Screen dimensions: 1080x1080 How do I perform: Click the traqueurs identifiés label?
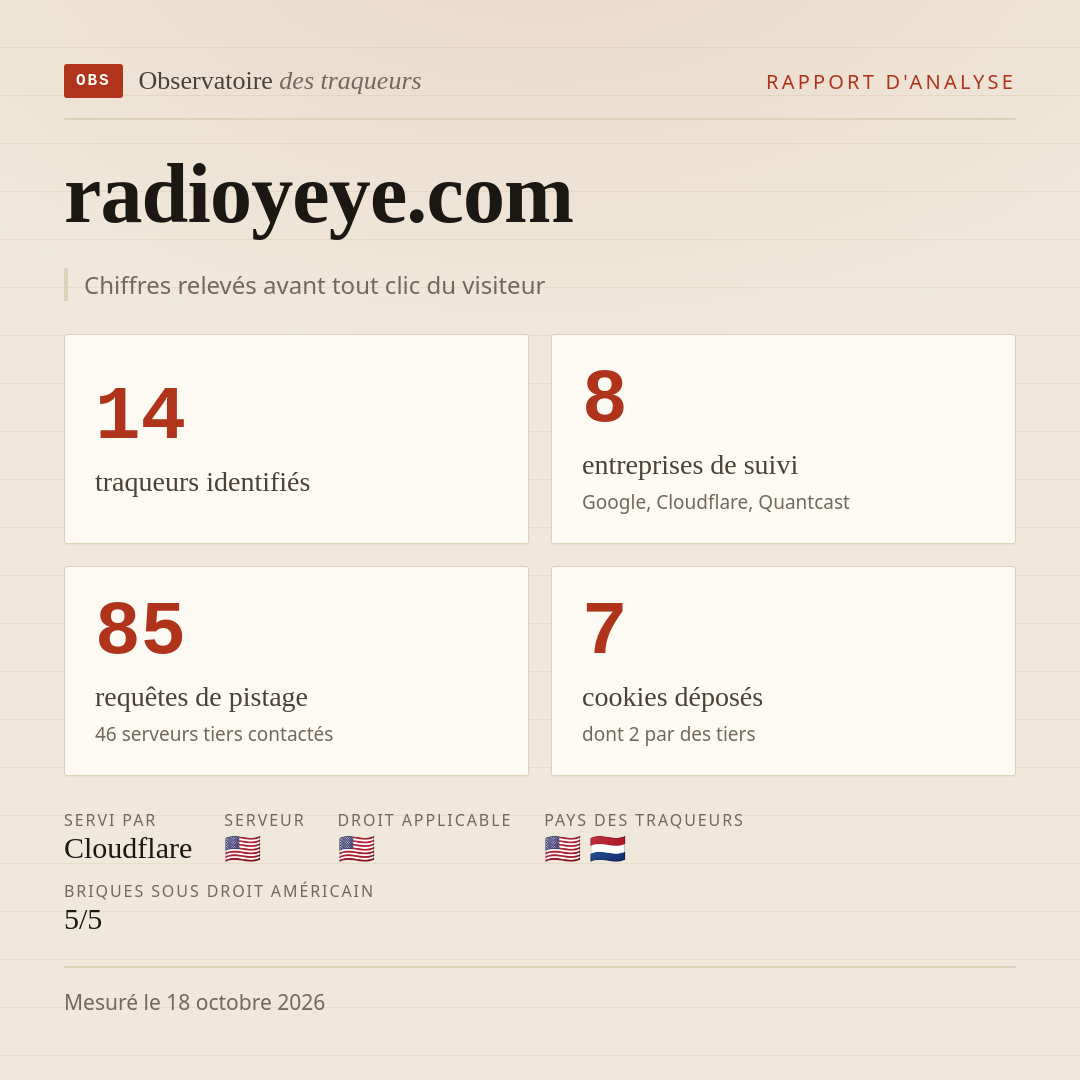(x=202, y=482)
